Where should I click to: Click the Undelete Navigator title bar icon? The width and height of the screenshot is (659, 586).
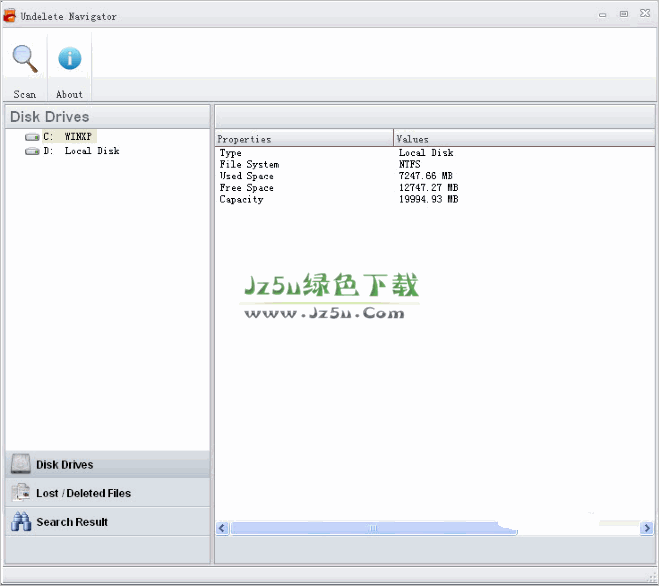click(x=10, y=16)
